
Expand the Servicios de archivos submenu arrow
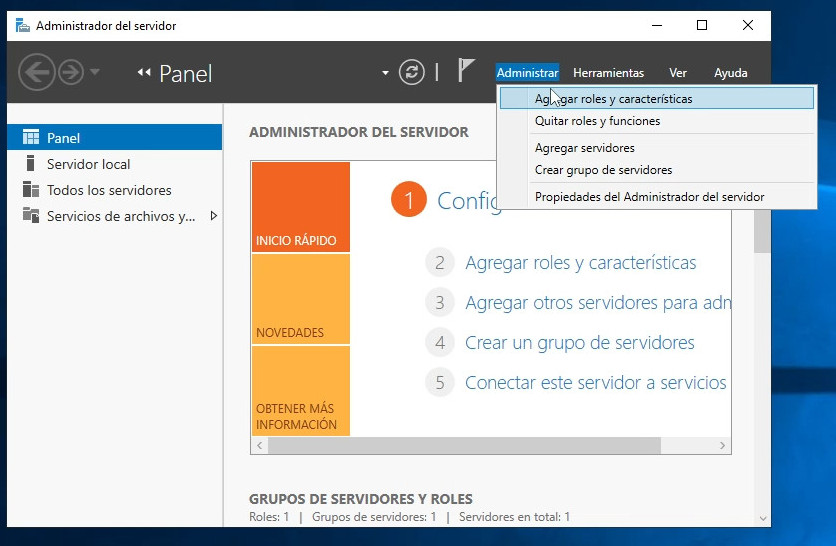213,216
